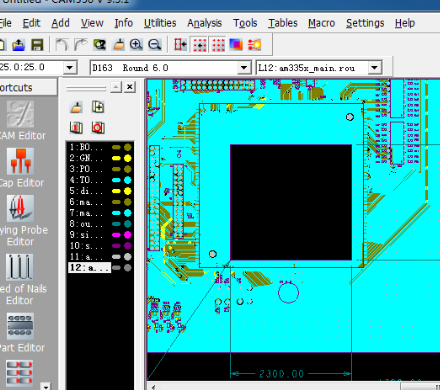Toggle the grid display toolbar button

pyautogui.click(x=218, y=44)
